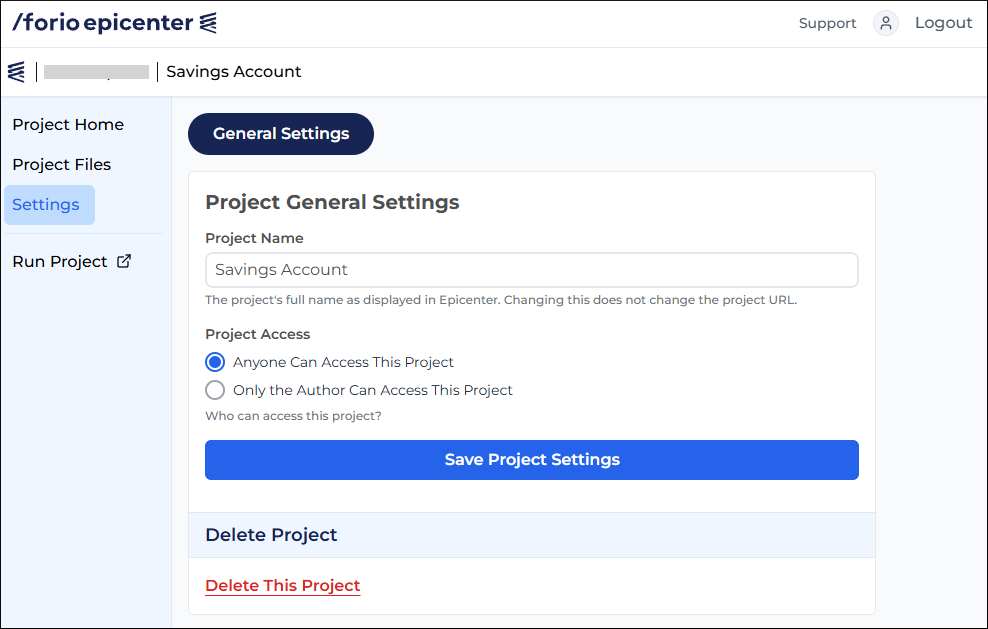Open Project Files in the sidebar
The width and height of the screenshot is (988, 629).
(61, 164)
